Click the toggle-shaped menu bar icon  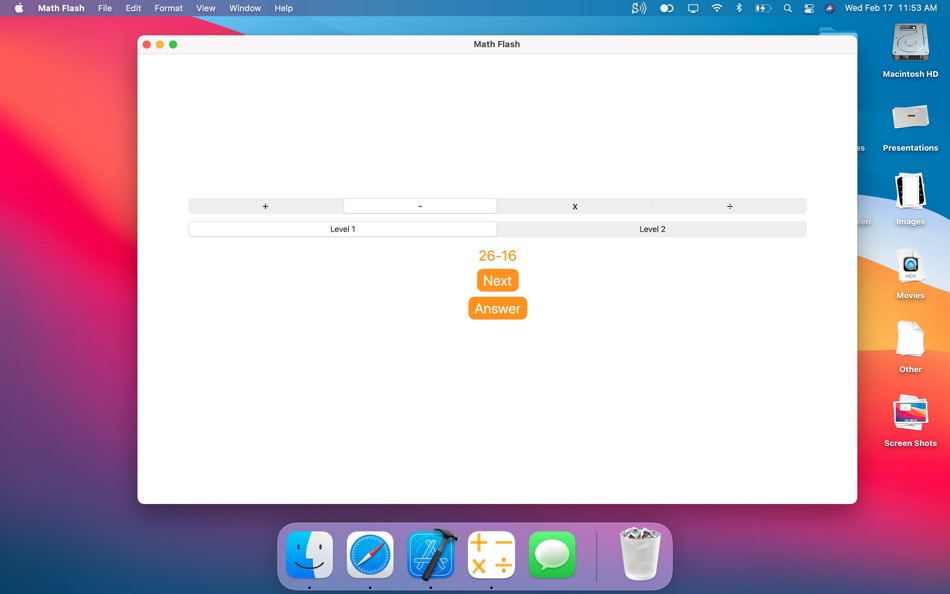click(666, 8)
